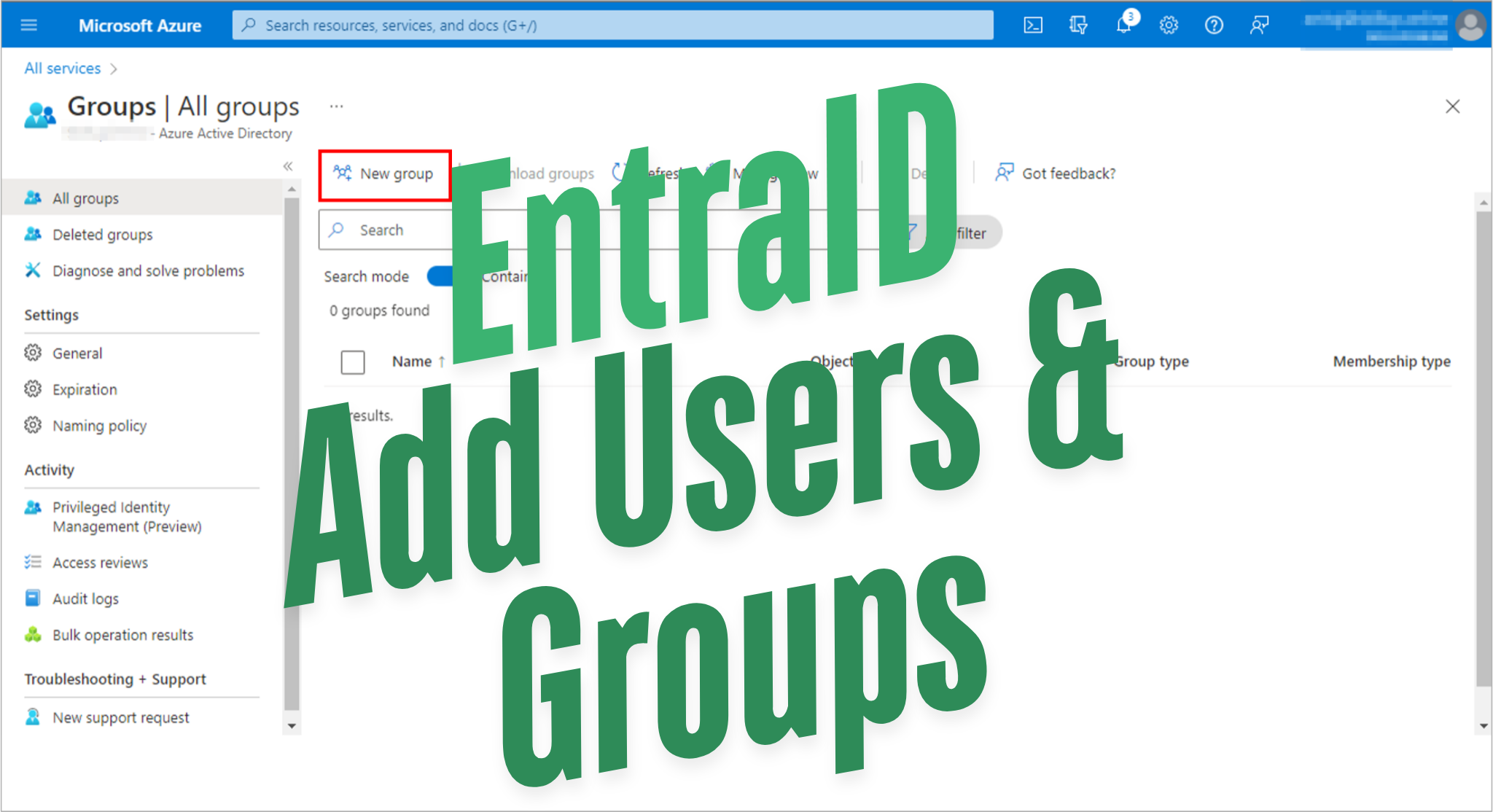Click the top search resources bar

pyautogui.click(x=612, y=26)
